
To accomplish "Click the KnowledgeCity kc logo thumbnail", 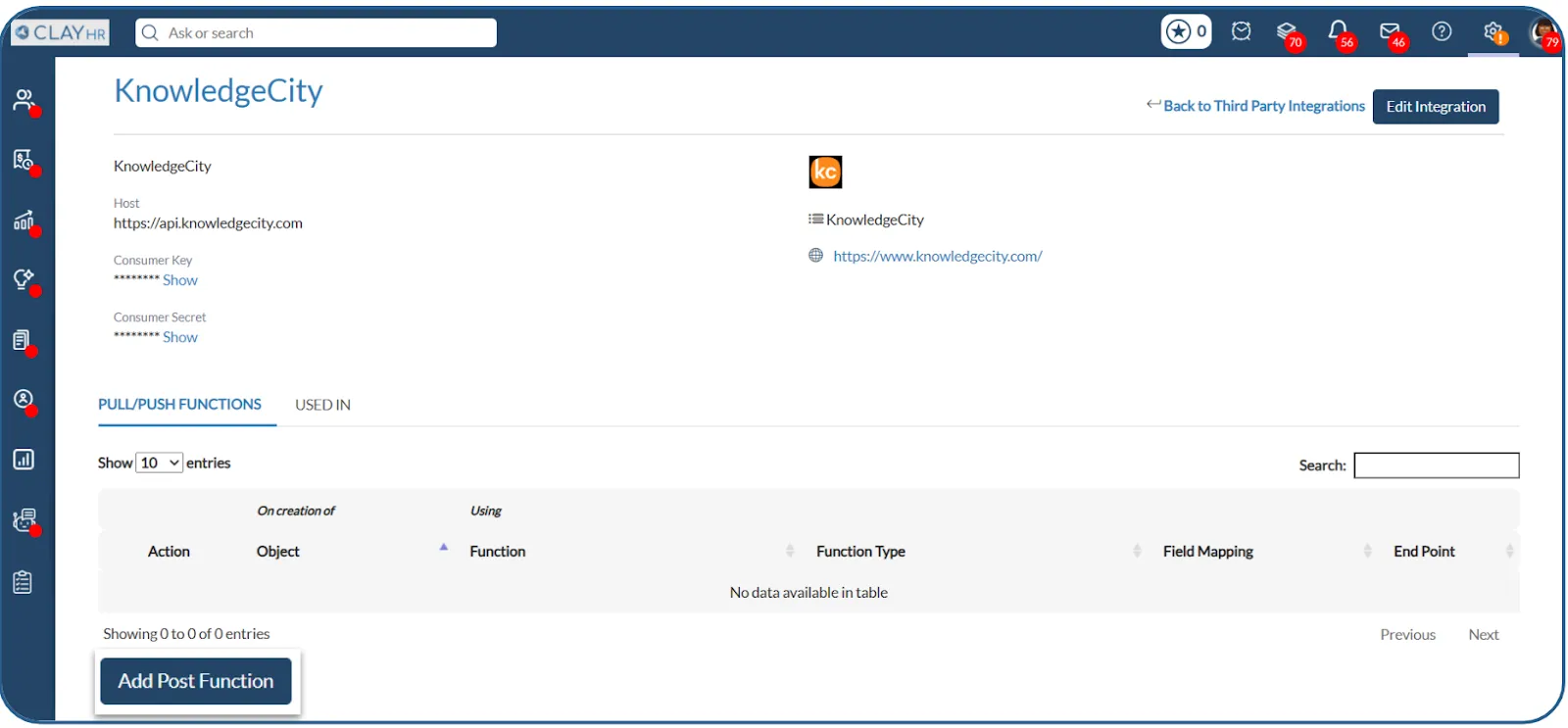I will click(x=825, y=171).
